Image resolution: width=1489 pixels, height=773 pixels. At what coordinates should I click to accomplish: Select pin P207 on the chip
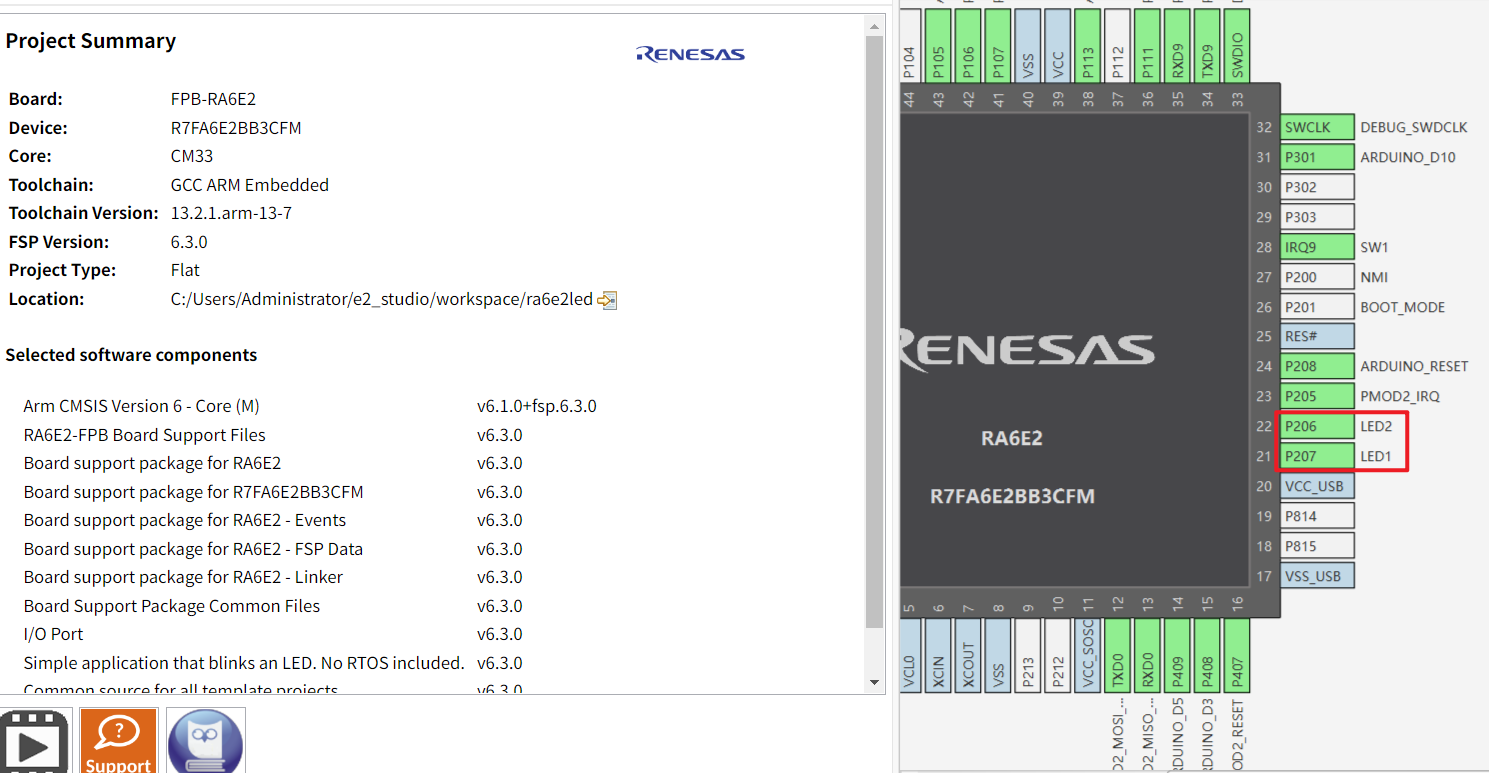click(x=1317, y=457)
